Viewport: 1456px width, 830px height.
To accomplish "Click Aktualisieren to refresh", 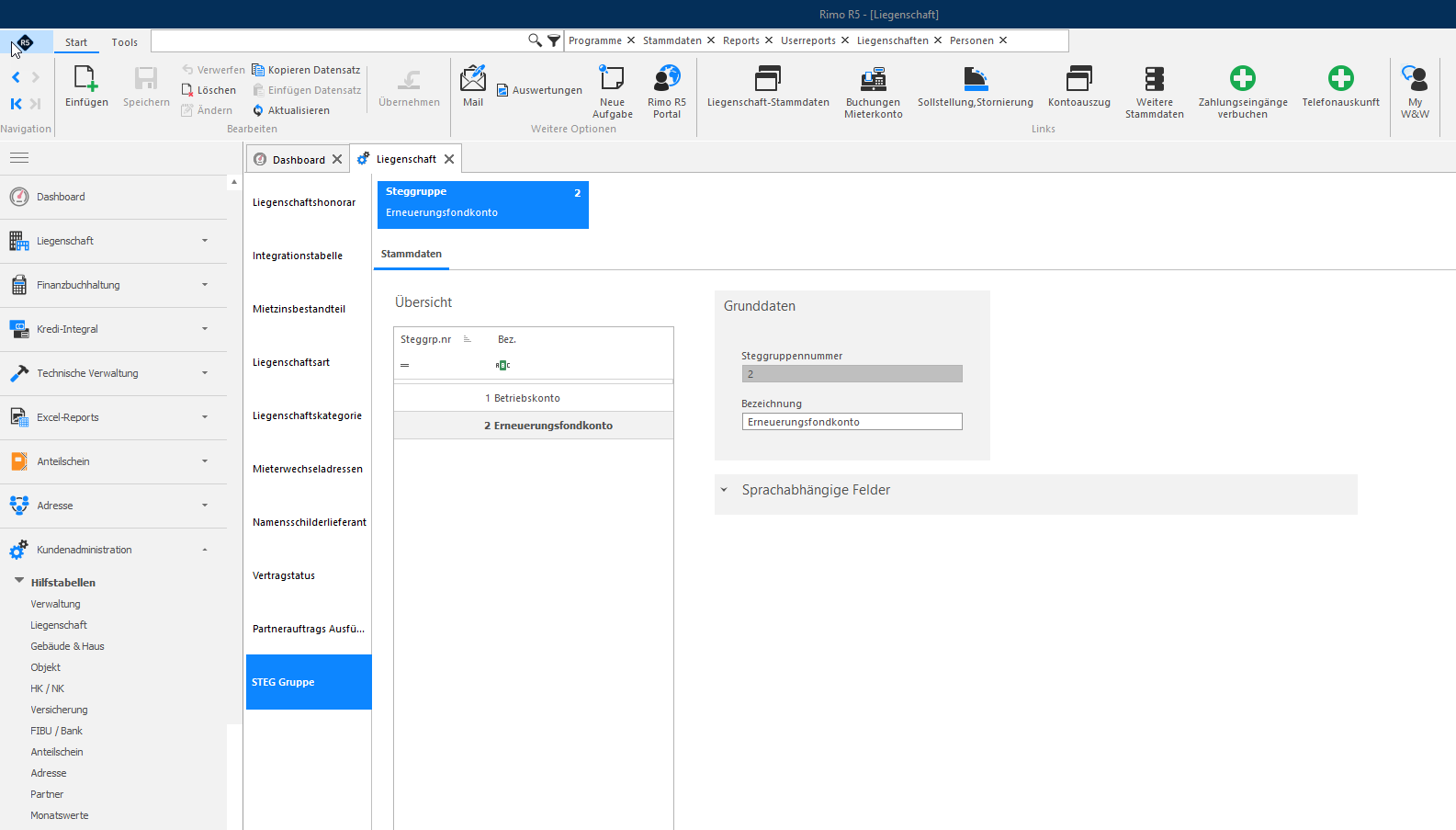I will tap(291, 110).
